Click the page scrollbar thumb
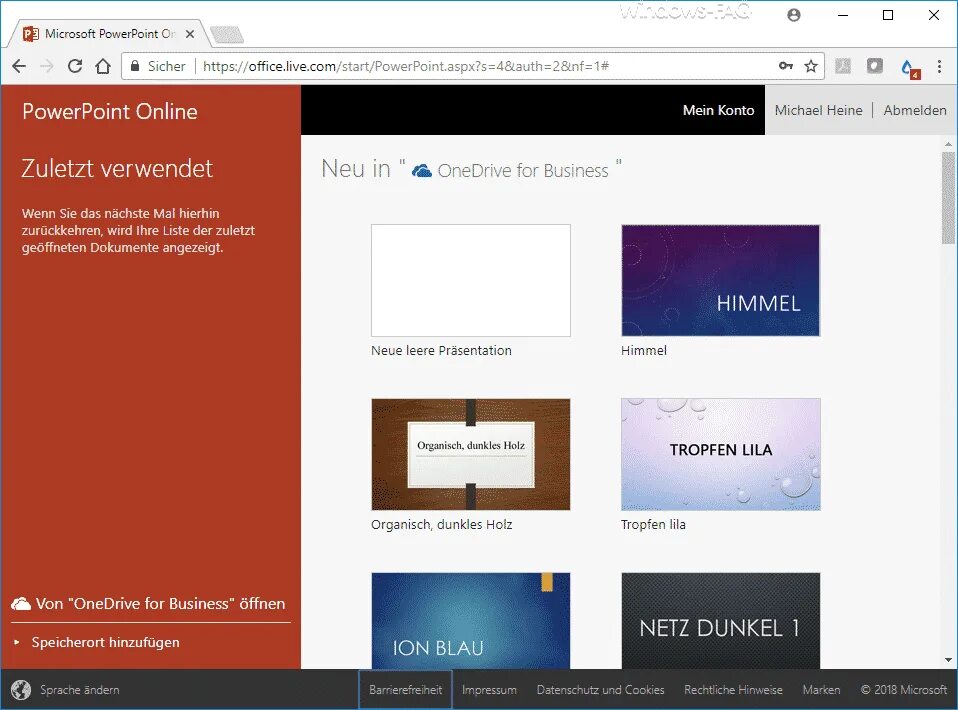Viewport: 958px width, 710px height. click(948, 198)
